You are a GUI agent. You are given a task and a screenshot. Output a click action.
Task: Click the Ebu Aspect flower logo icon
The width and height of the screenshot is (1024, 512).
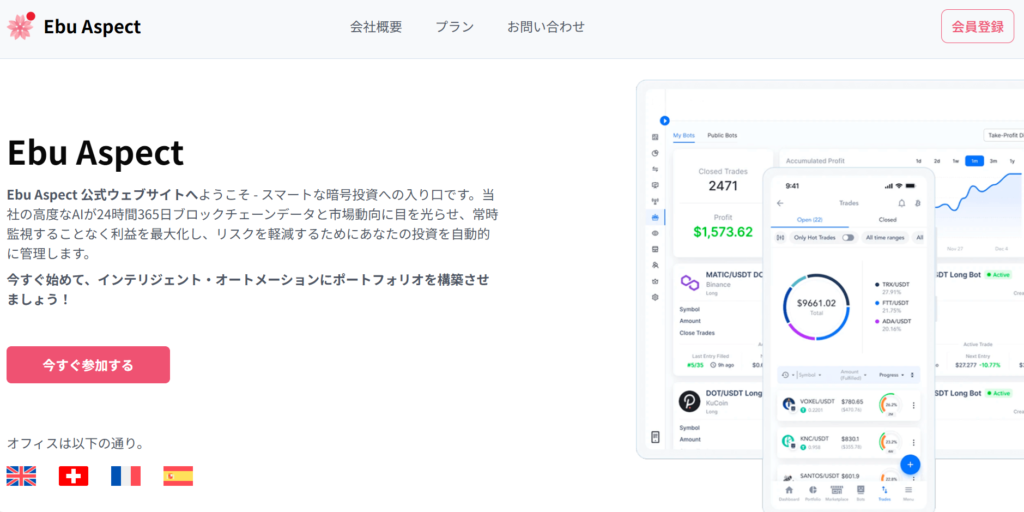(21, 26)
